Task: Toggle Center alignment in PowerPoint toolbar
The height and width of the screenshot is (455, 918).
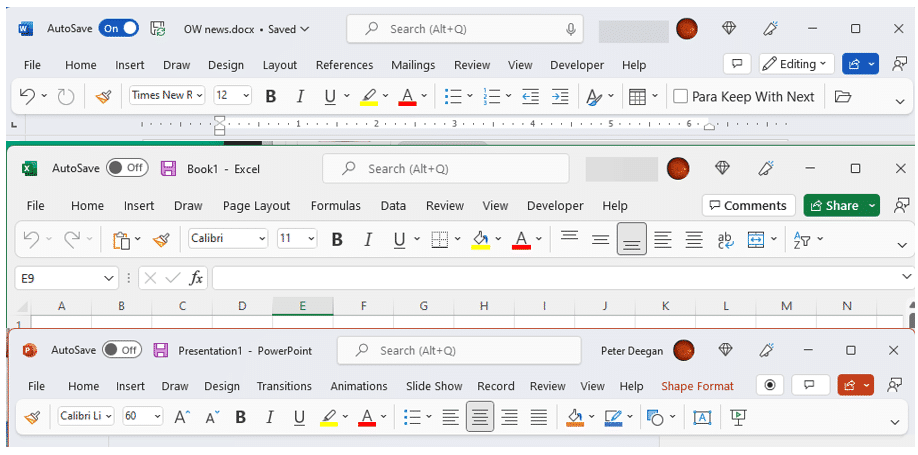Action: tap(480, 417)
